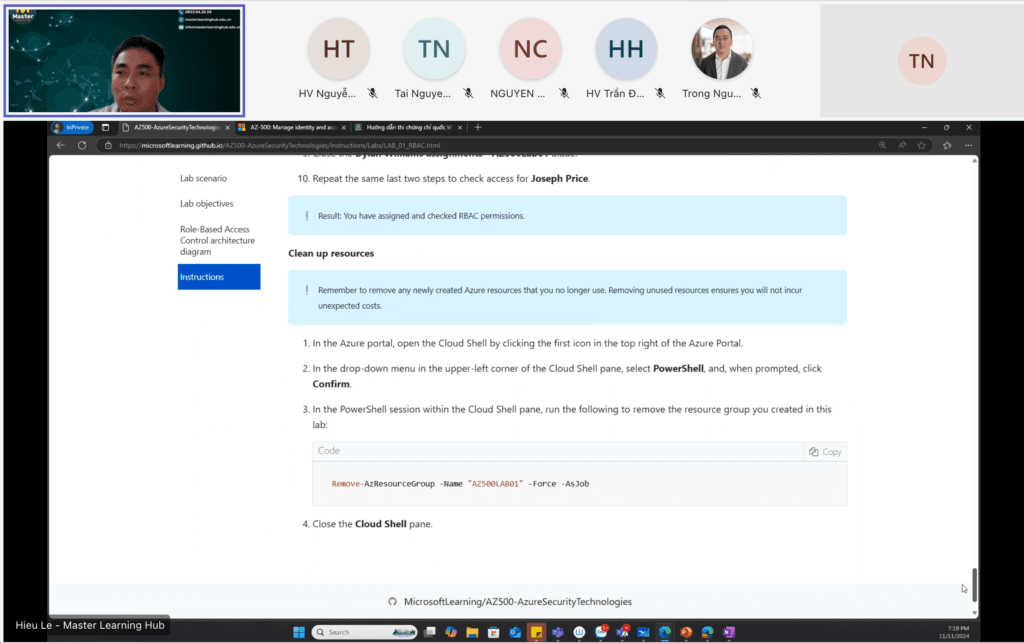Viewport: 1024px width, 643px height.
Task: Click the Read aloud icon in the address bar
Action: pos(902,146)
